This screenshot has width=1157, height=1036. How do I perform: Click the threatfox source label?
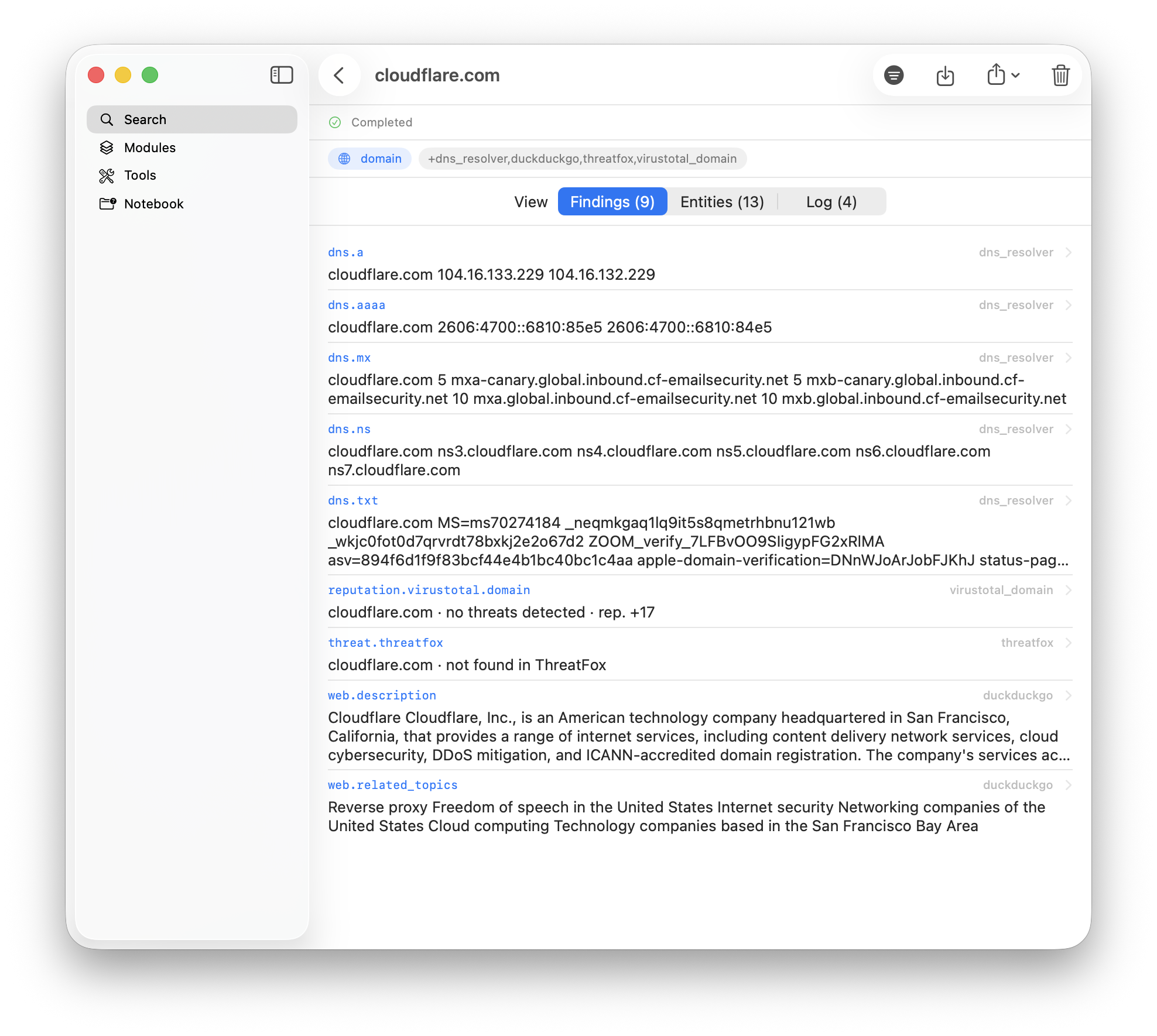(1027, 643)
